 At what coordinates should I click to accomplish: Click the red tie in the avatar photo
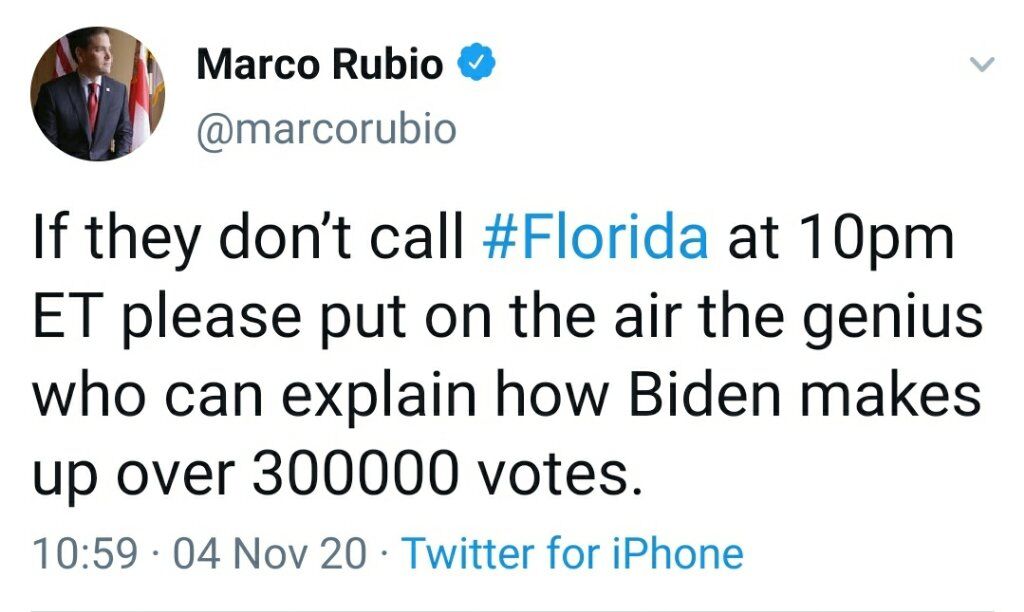92,106
